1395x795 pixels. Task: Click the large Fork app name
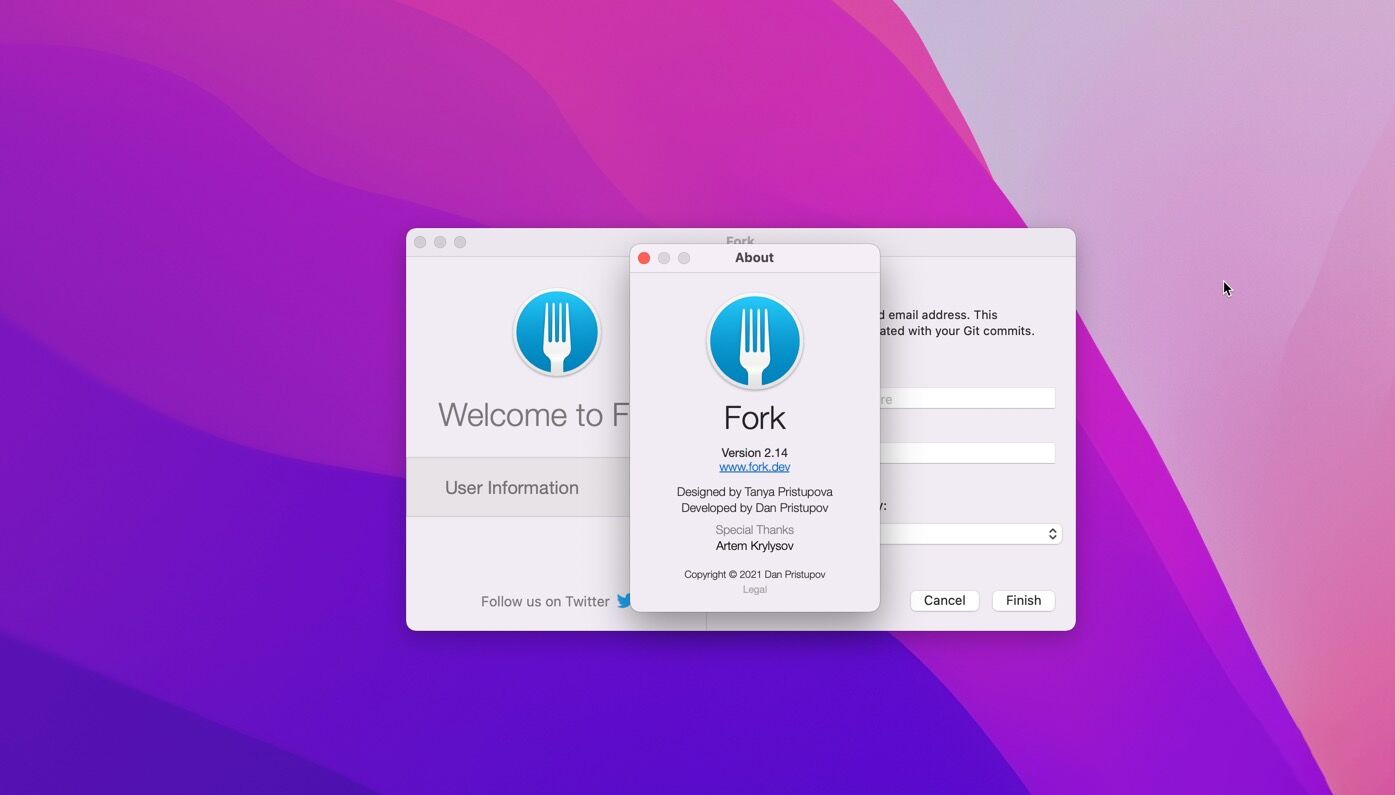(754, 418)
